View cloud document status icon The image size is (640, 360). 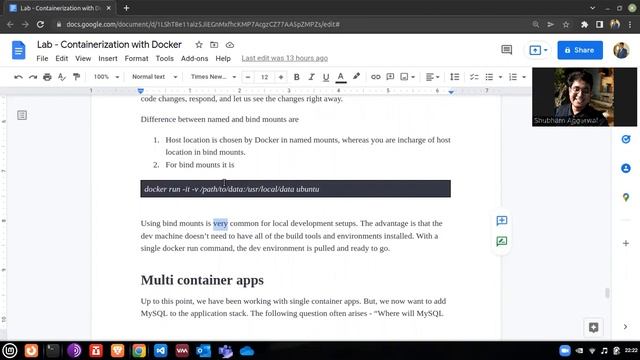pyautogui.click(x=230, y=45)
